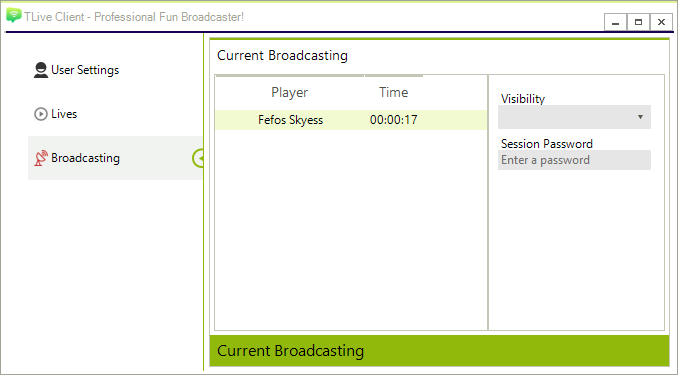Click the Lives play-circle icon
The width and height of the screenshot is (678, 375).
41,114
